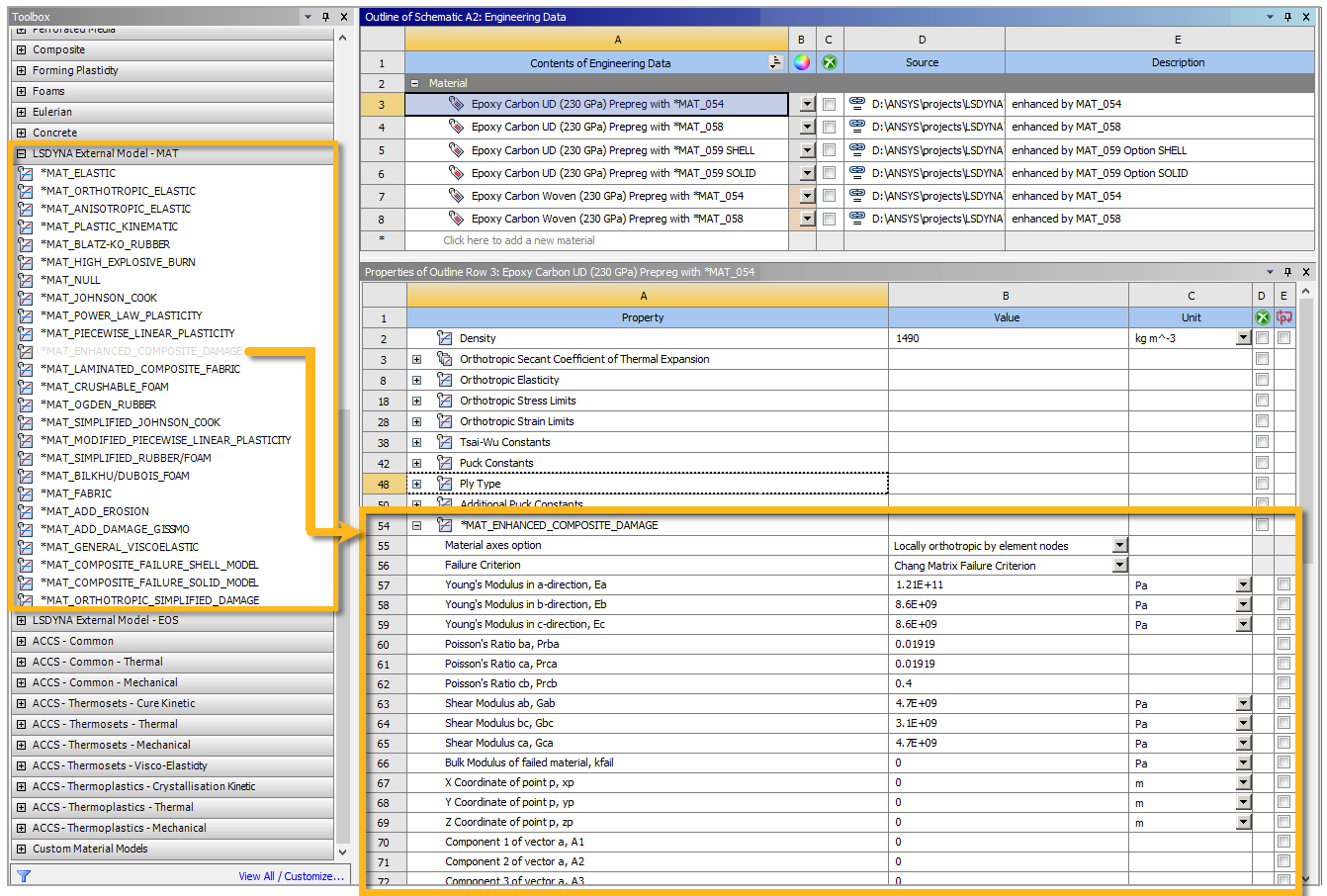Click the View All / Customize link
The width and height of the screenshot is (1327, 896).
click(292, 875)
